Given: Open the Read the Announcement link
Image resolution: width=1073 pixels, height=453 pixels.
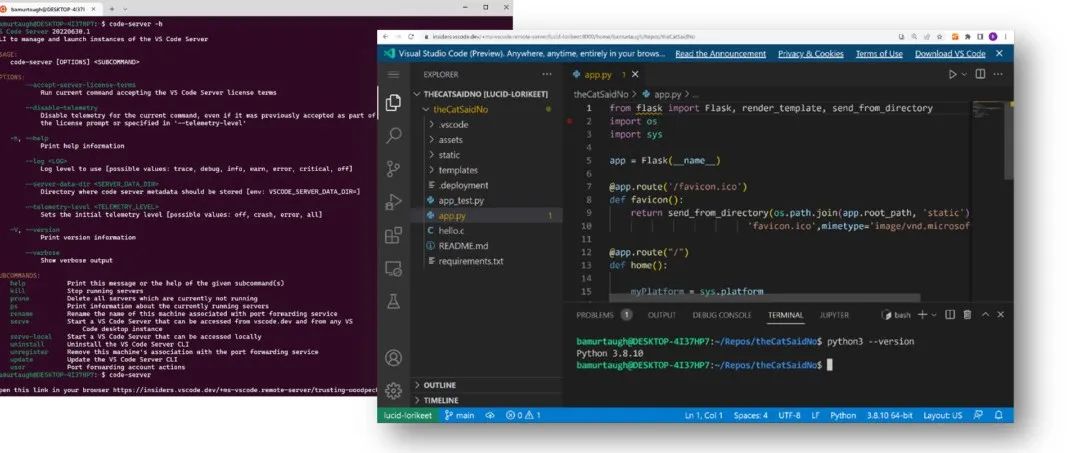Looking at the screenshot, I should tap(721, 53).
